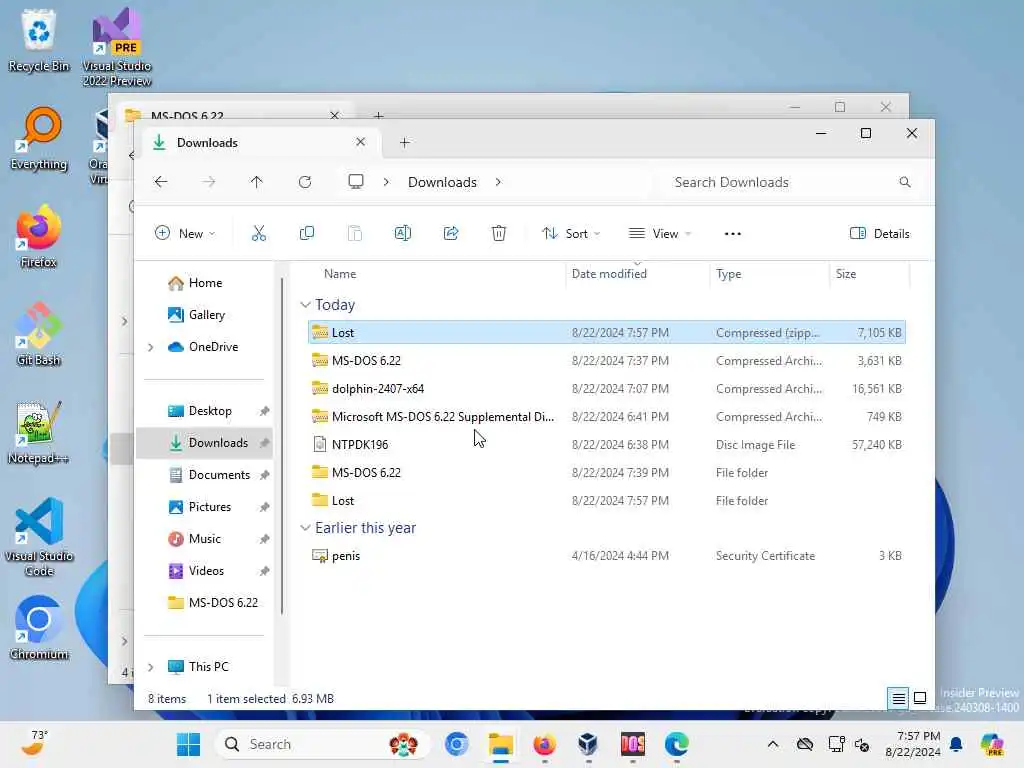Image resolution: width=1024 pixels, height=768 pixels.
Task: Open Music in the navigation pane
Action: click(x=204, y=539)
